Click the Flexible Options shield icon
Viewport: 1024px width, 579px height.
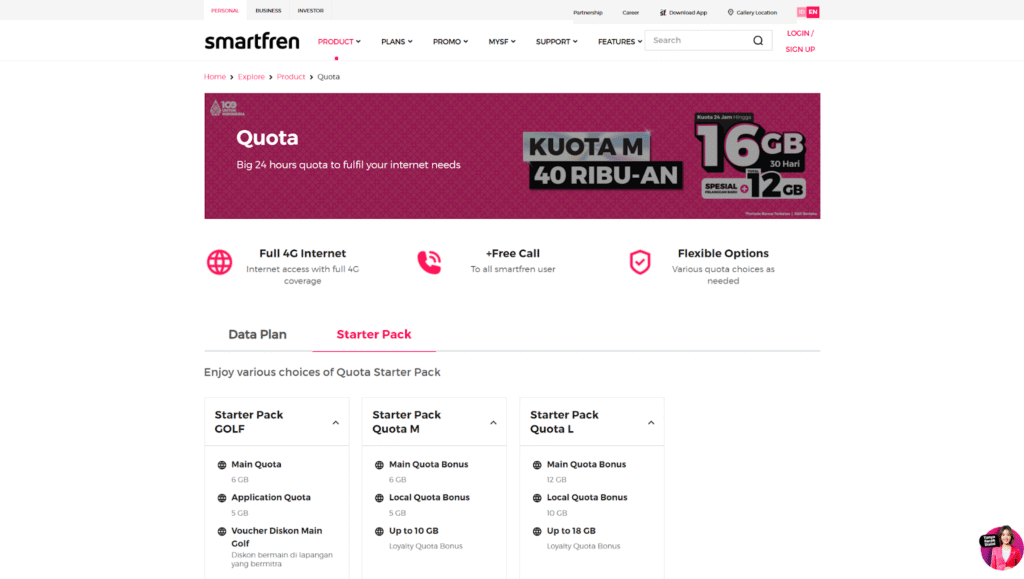point(640,262)
